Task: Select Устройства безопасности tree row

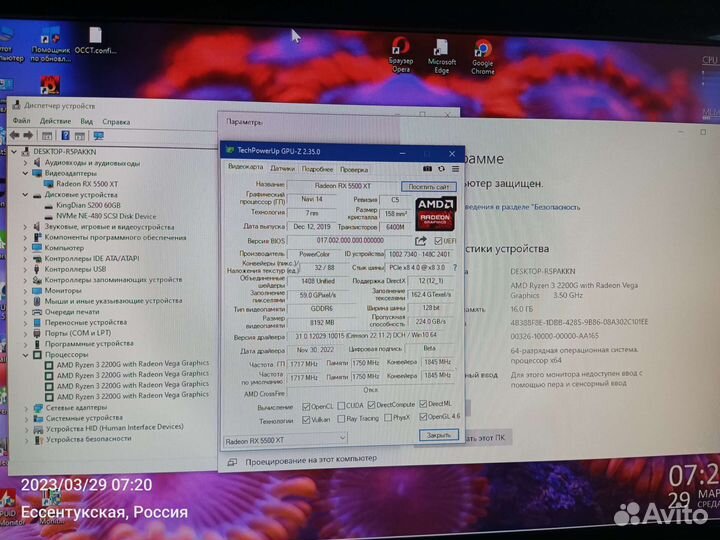Action: click(x=88, y=439)
